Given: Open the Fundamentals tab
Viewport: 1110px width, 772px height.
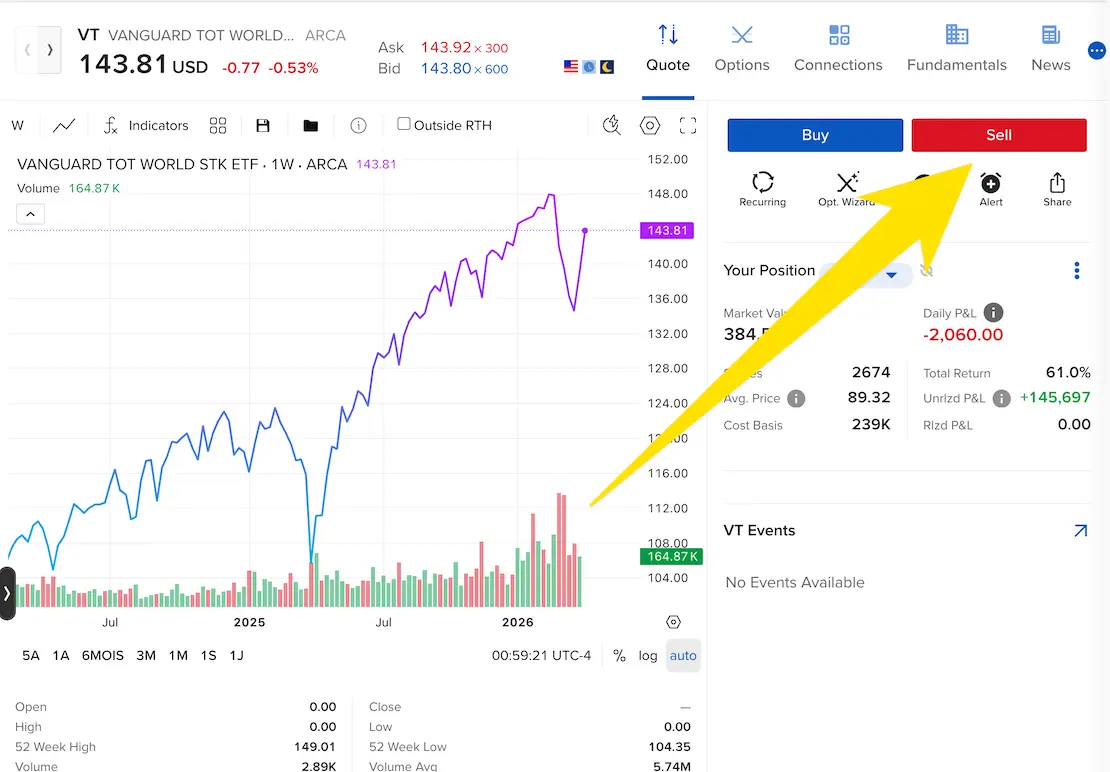Looking at the screenshot, I should (956, 49).
